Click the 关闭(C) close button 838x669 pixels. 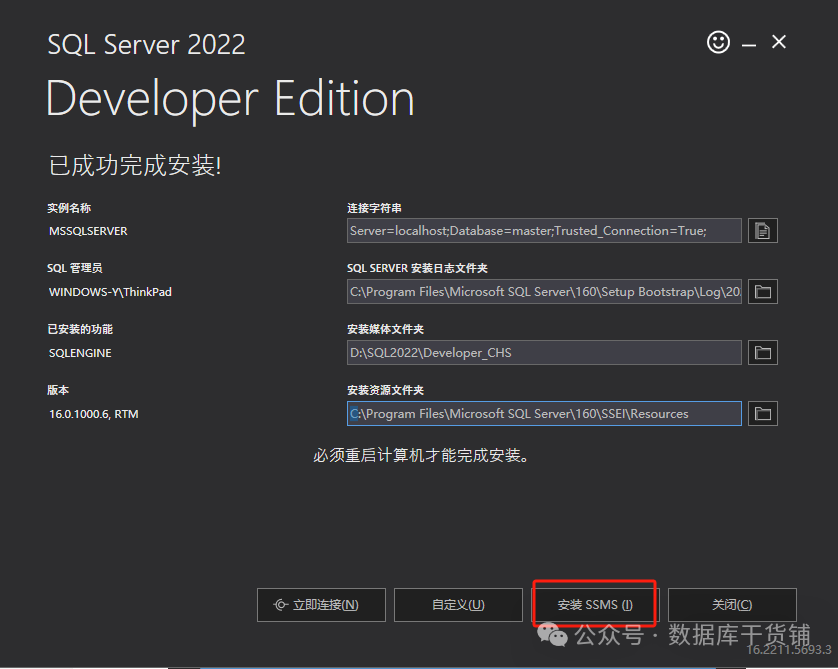[732, 605]
